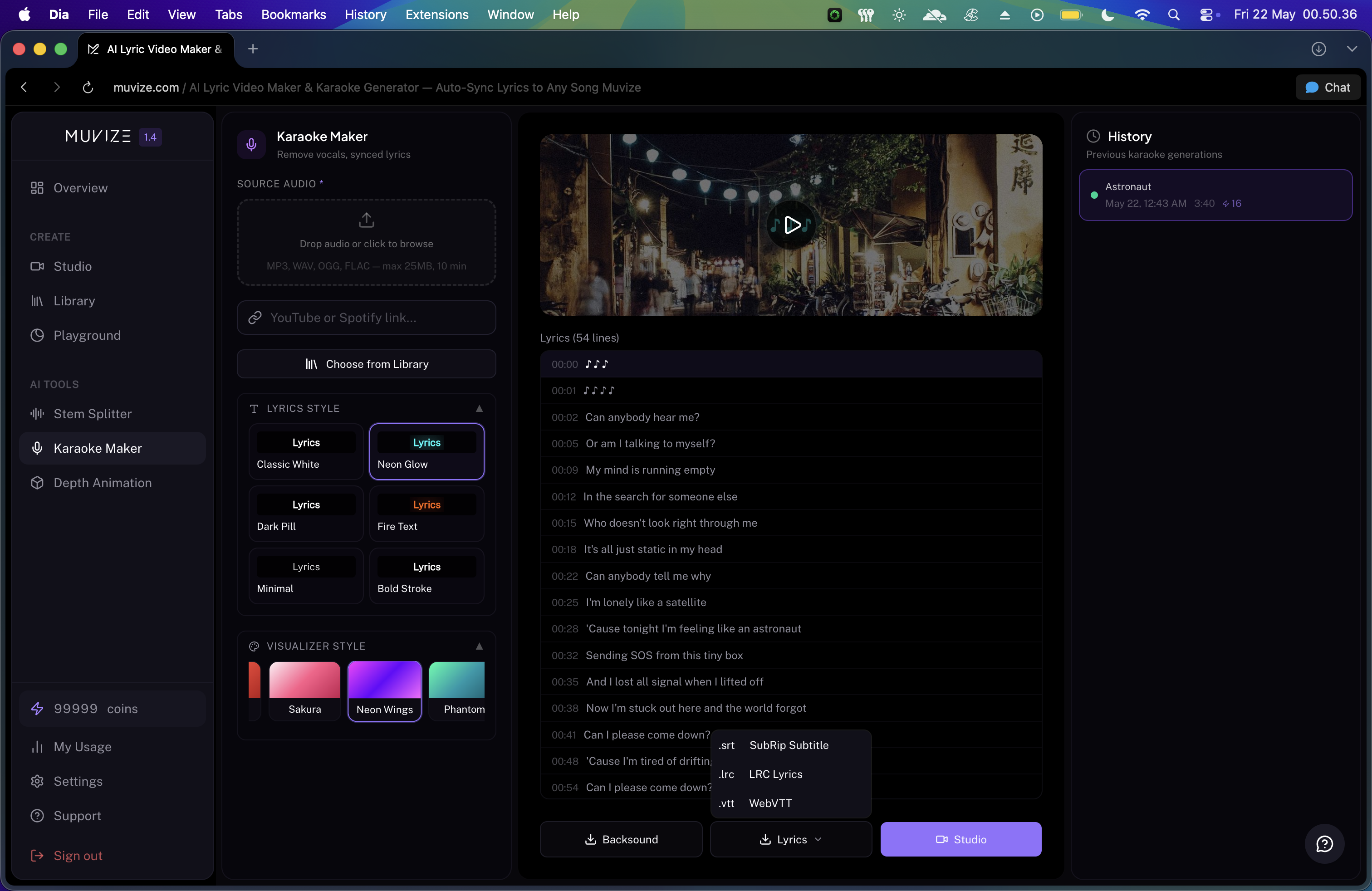The image size is (1372, 891).
Task: Toggle the Lyrics download dropdown
Action: pos(791,840)
